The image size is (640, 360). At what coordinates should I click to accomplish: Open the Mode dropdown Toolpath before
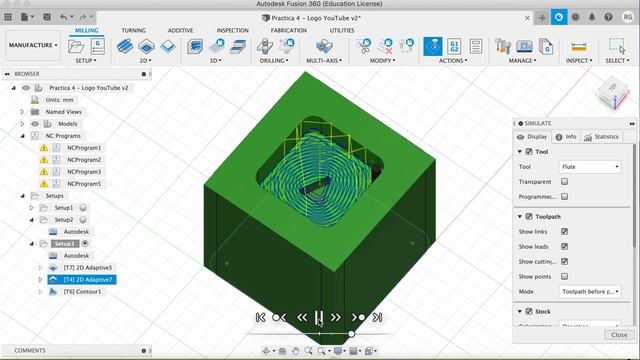(590, 291)
